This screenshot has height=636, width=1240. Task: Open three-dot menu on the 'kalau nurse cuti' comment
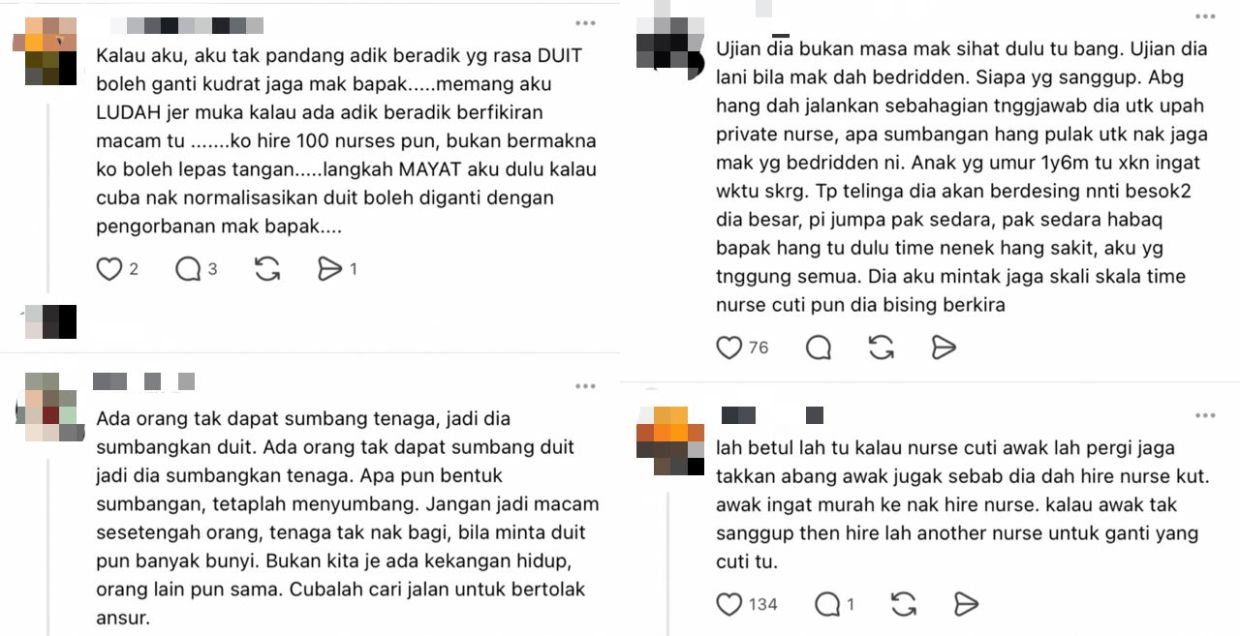1206,414
